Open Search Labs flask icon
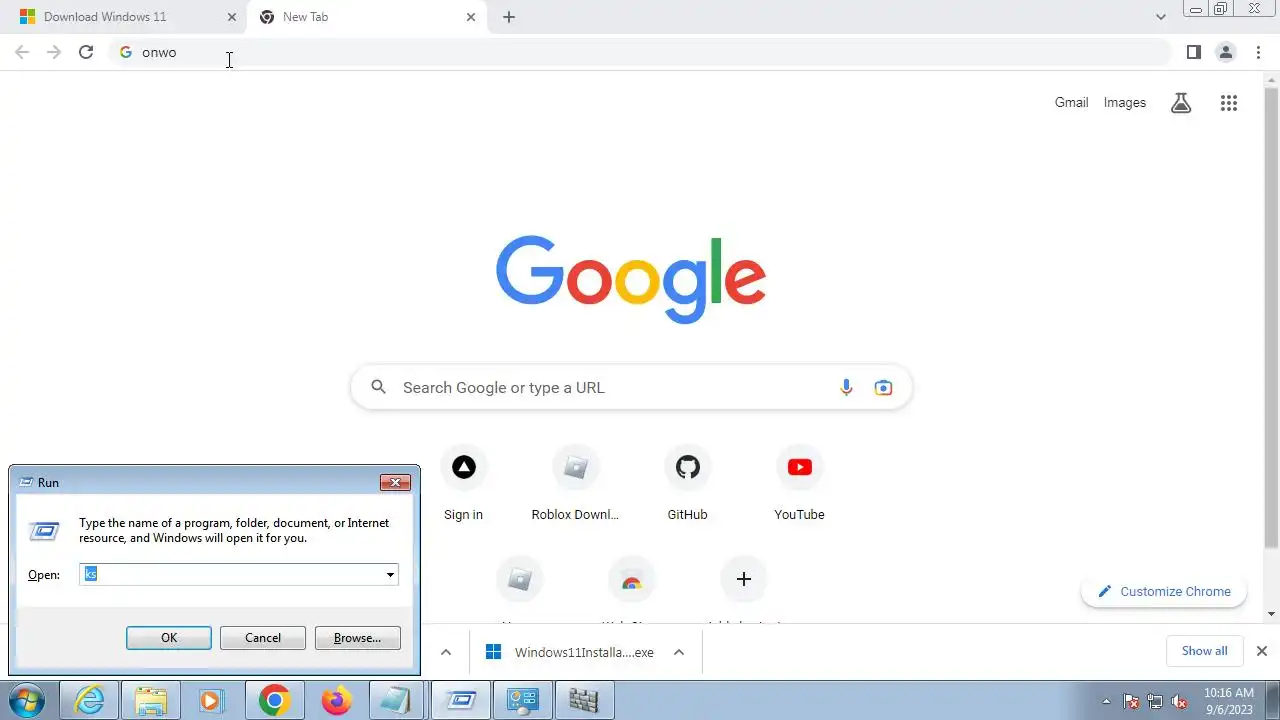The height and width of the screenshot is (720, 1280). (1181, 102)
